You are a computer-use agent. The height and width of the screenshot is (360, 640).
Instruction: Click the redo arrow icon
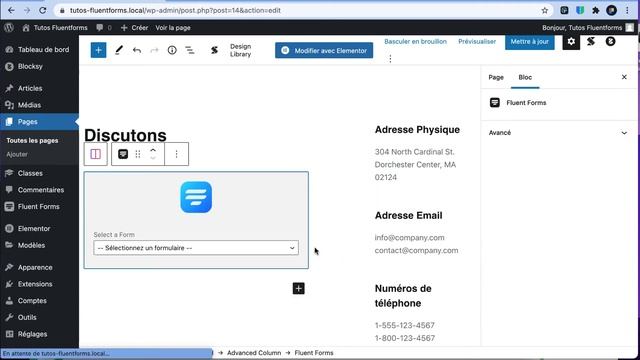[154, 50]
